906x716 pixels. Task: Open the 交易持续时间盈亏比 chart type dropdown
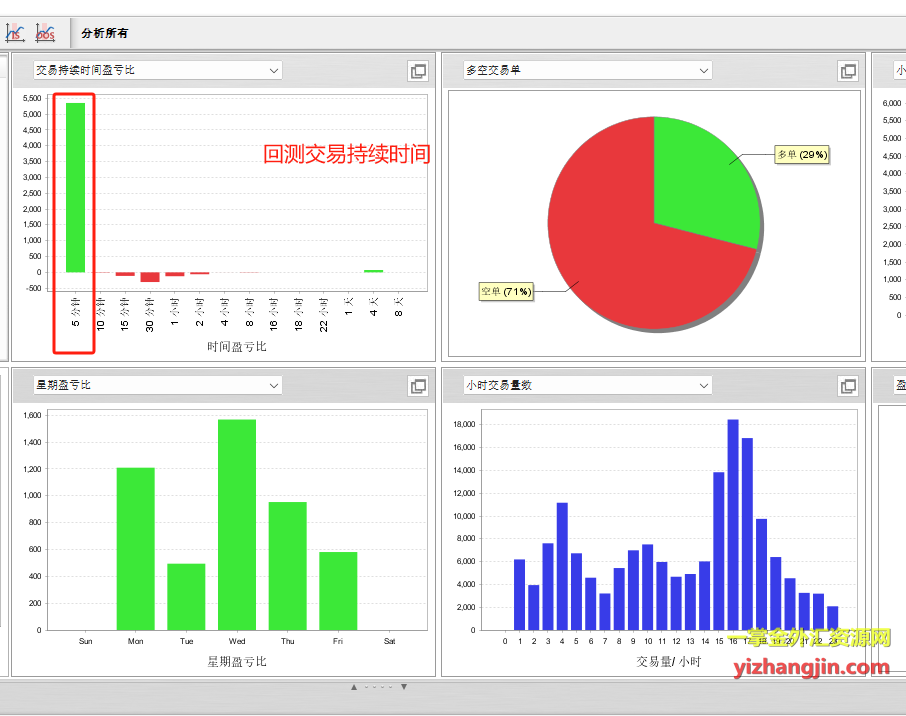273,71
